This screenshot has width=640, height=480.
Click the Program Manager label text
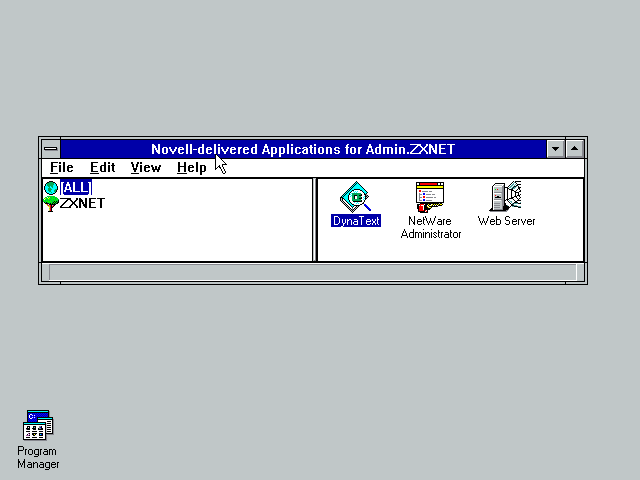click(38, 458)
